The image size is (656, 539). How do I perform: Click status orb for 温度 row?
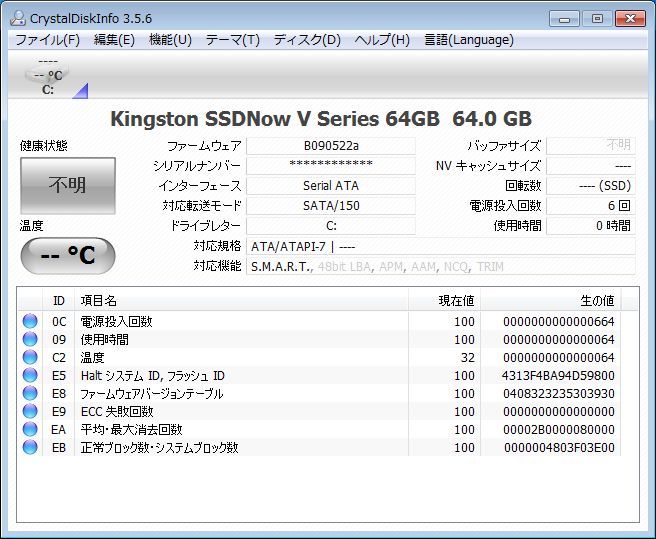pos(30,357)
